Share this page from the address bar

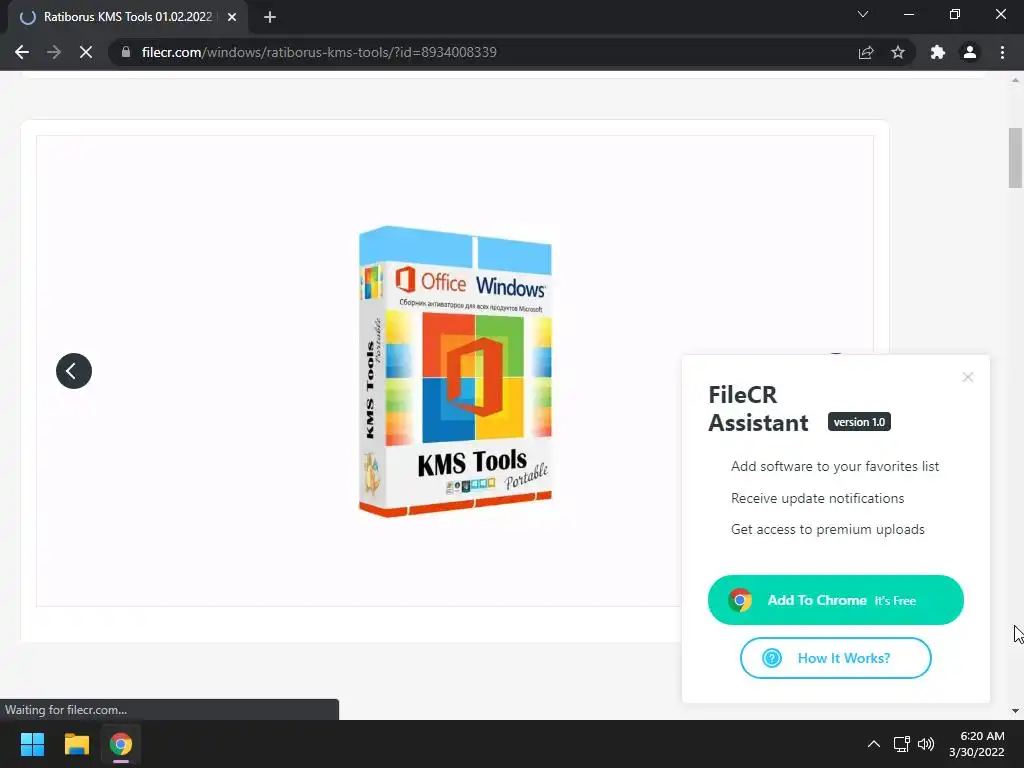point(866,52)
